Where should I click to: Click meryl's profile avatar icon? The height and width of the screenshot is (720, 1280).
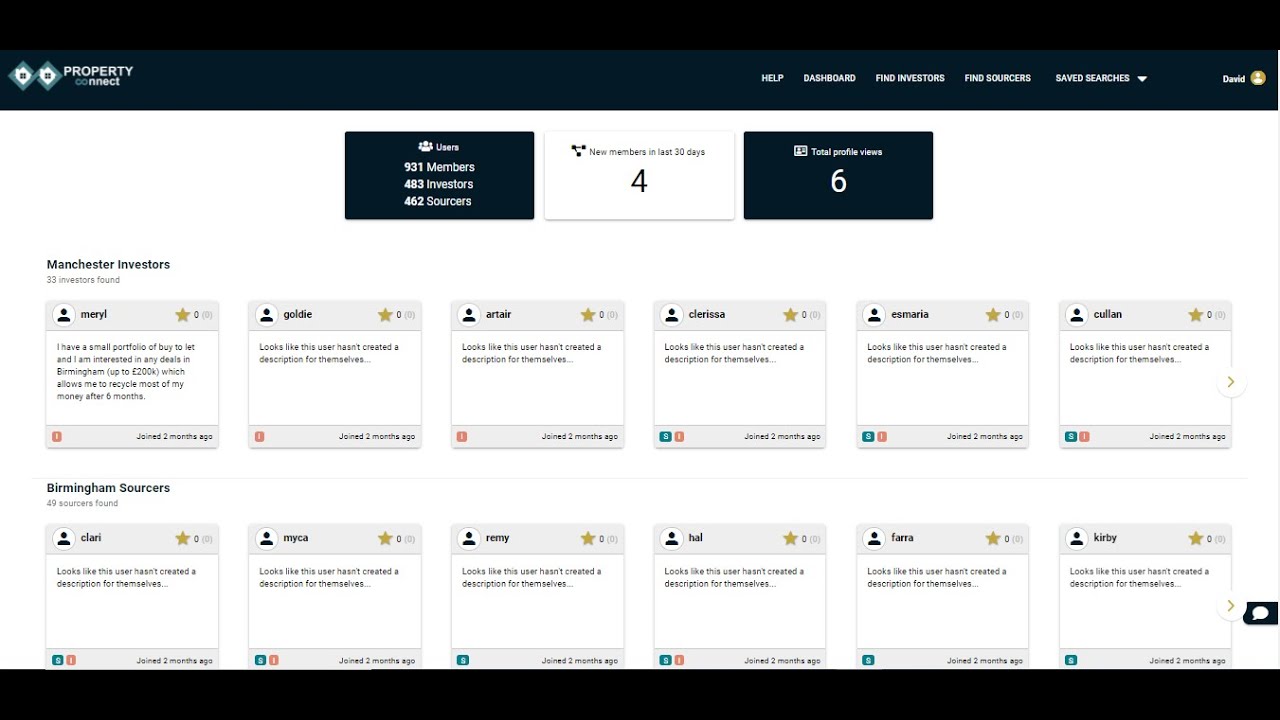[64, 315]
